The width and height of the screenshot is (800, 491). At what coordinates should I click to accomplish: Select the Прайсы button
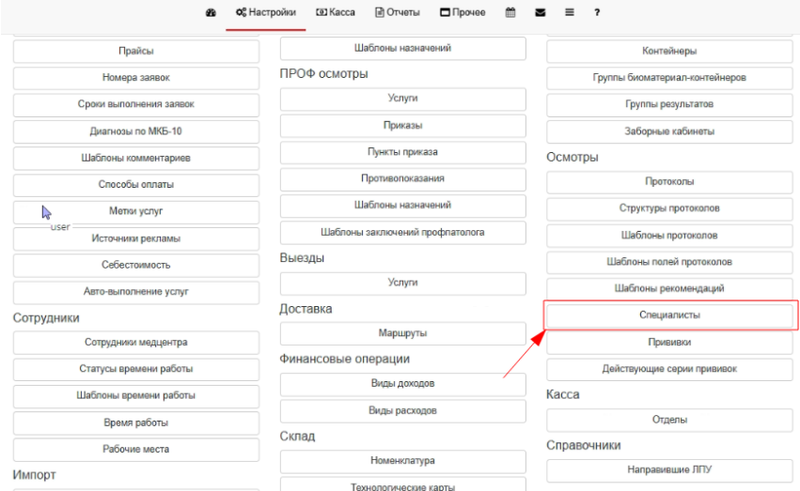(135, 50)
